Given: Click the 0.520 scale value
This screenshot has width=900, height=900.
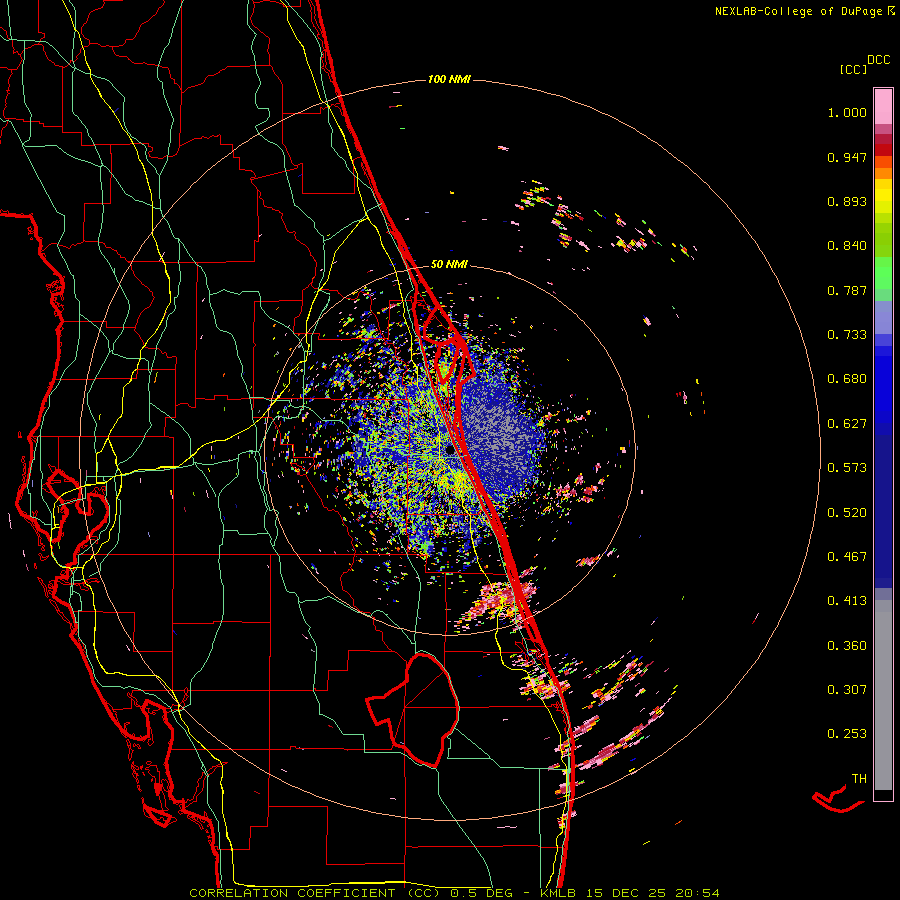Looking at the screenshot, I should [847, 513].
